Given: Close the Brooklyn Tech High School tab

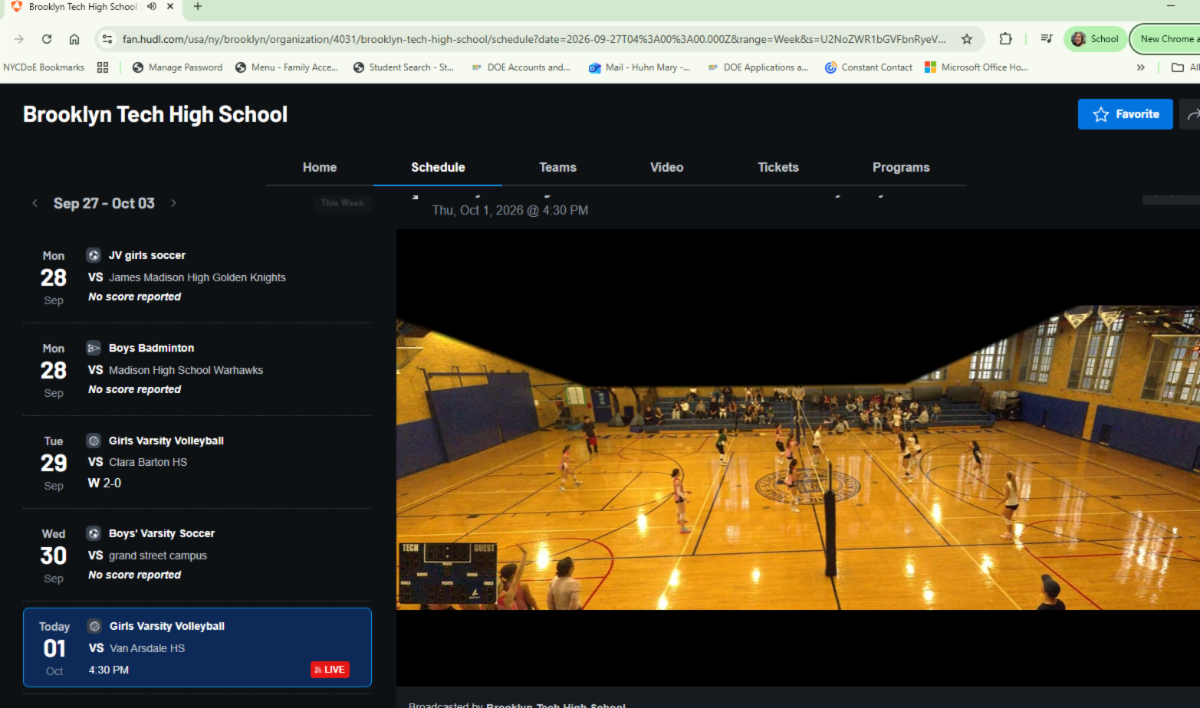Looking at the screenshot, I should pos(169,6).
